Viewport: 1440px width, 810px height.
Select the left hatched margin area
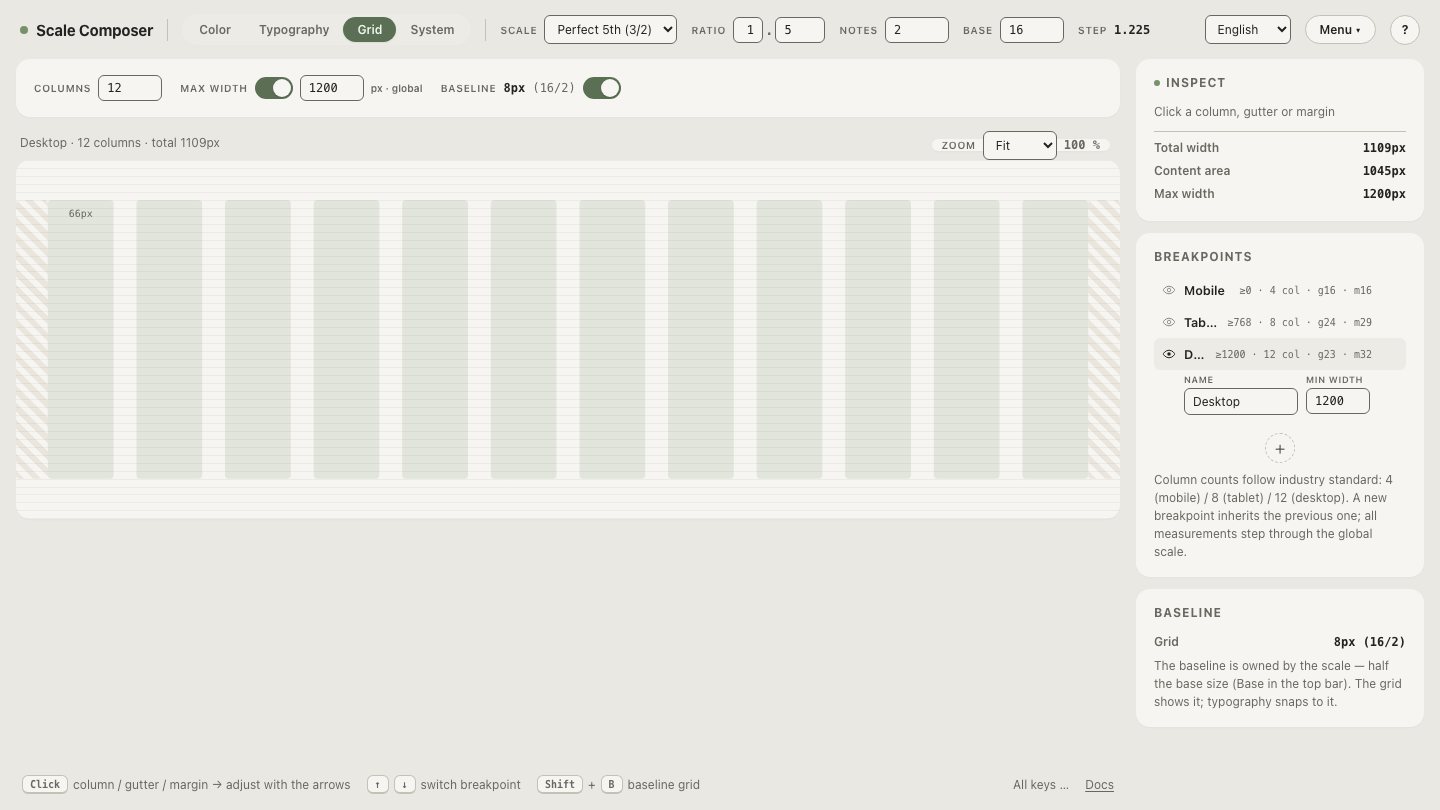tap(32, 340)
